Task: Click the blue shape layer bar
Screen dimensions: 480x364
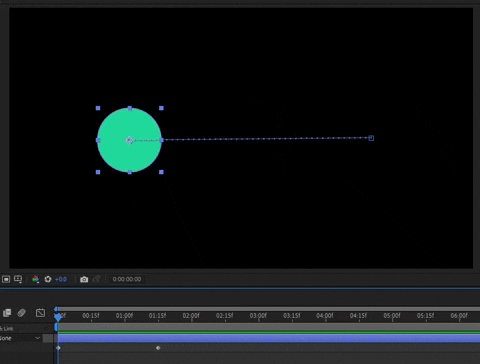Action: [x=269, y=338]
